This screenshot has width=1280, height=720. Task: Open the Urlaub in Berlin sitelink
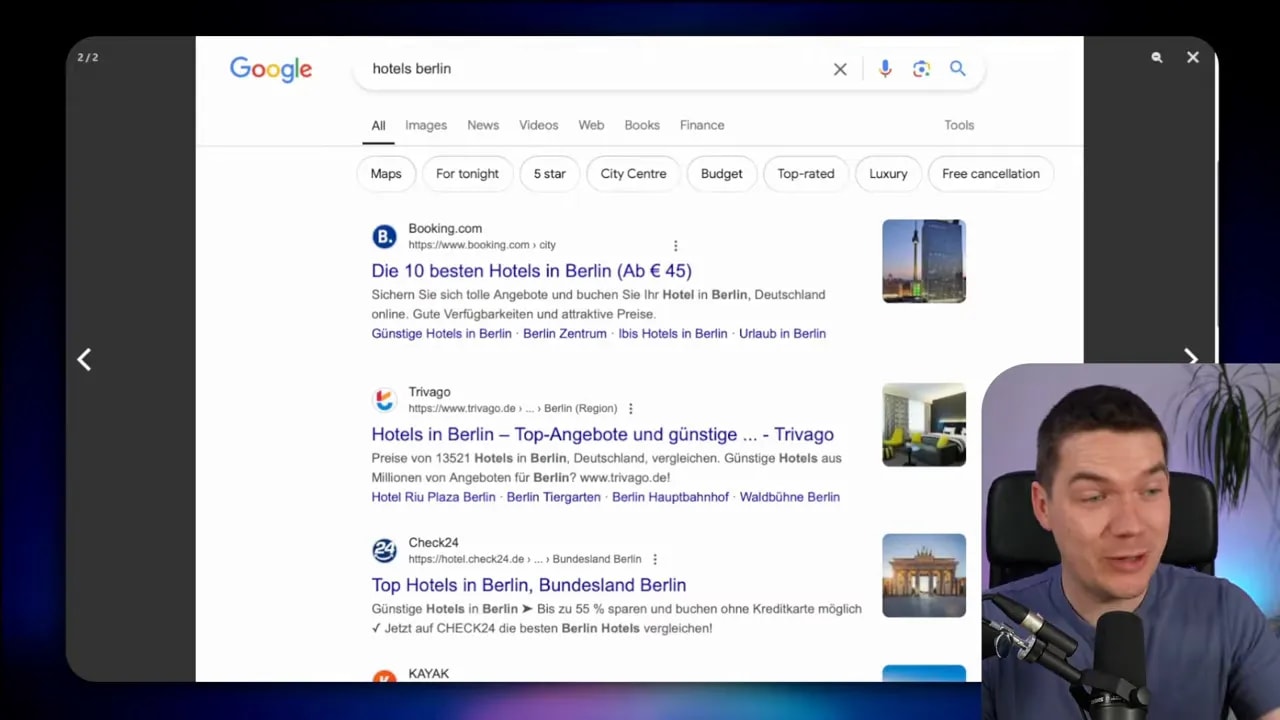782,334
